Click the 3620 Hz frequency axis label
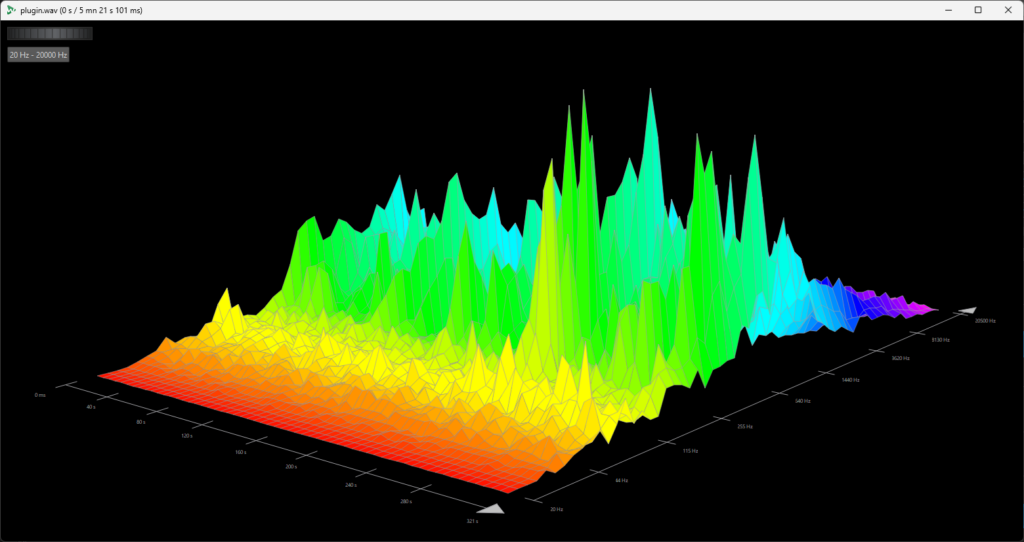Viewport: 1024px width, 542px height. (901, 357)
